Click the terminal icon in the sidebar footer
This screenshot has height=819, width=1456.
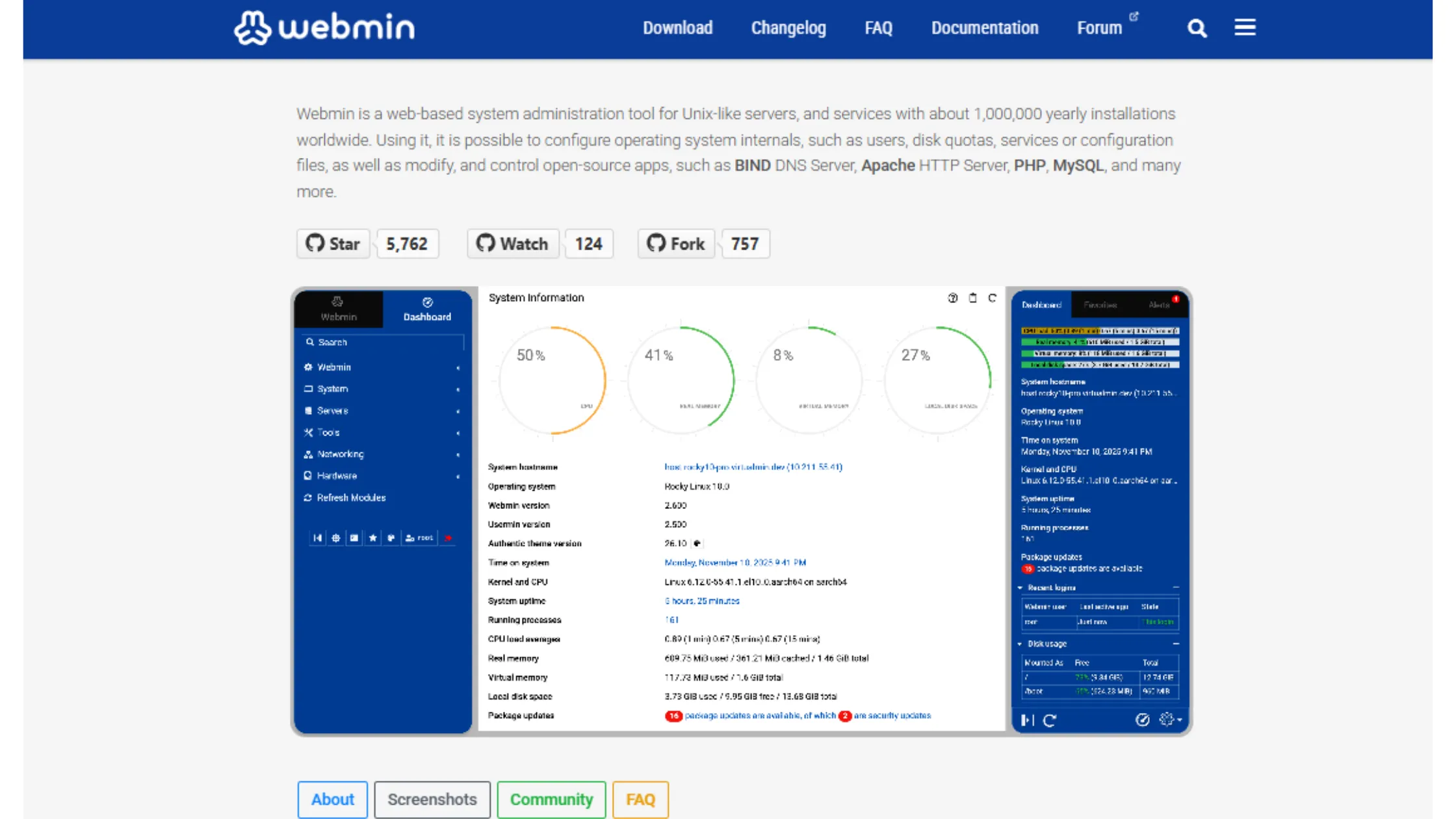point(354,538)
